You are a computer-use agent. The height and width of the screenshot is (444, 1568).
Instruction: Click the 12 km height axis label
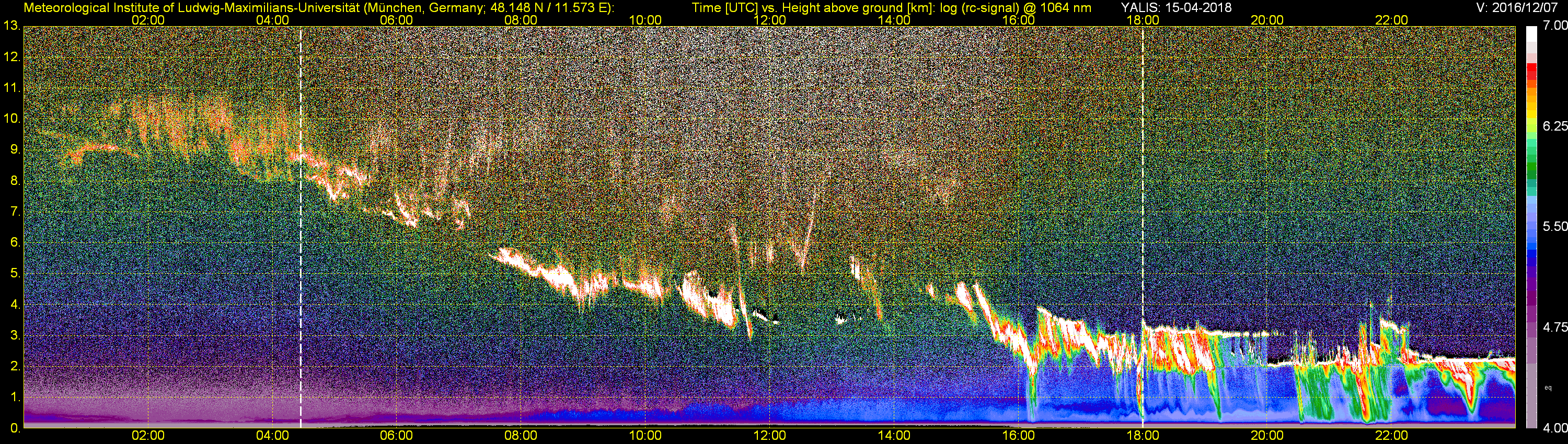coord(11,57)
